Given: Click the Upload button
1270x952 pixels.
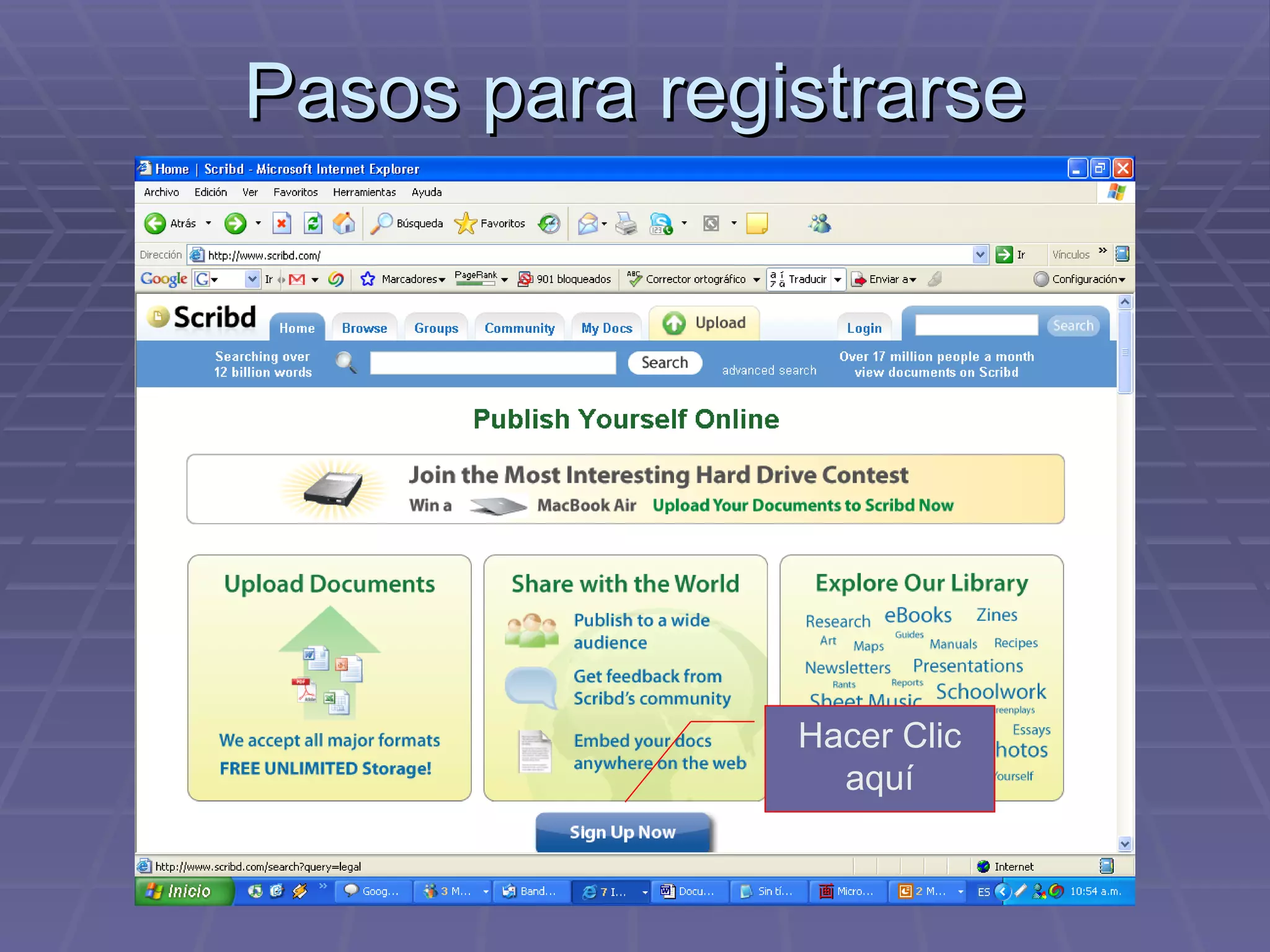Looking at the screenshot, I should [x=704, y=323].
